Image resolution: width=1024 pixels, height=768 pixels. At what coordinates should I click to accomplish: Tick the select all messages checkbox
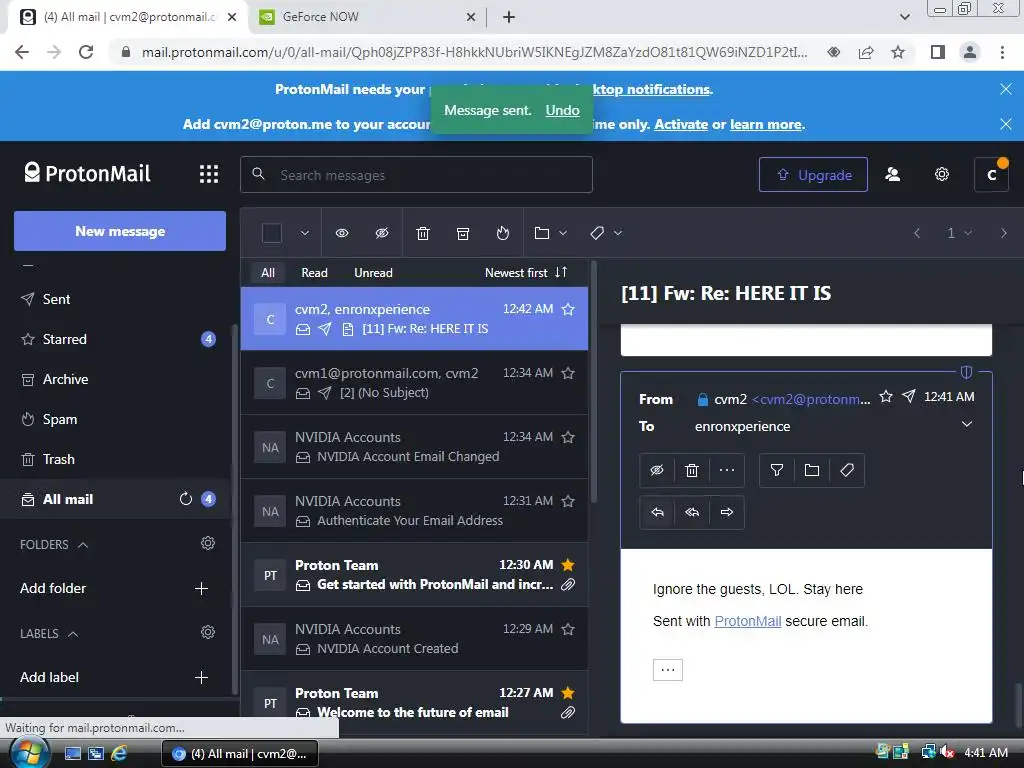[x=272, y=233]
